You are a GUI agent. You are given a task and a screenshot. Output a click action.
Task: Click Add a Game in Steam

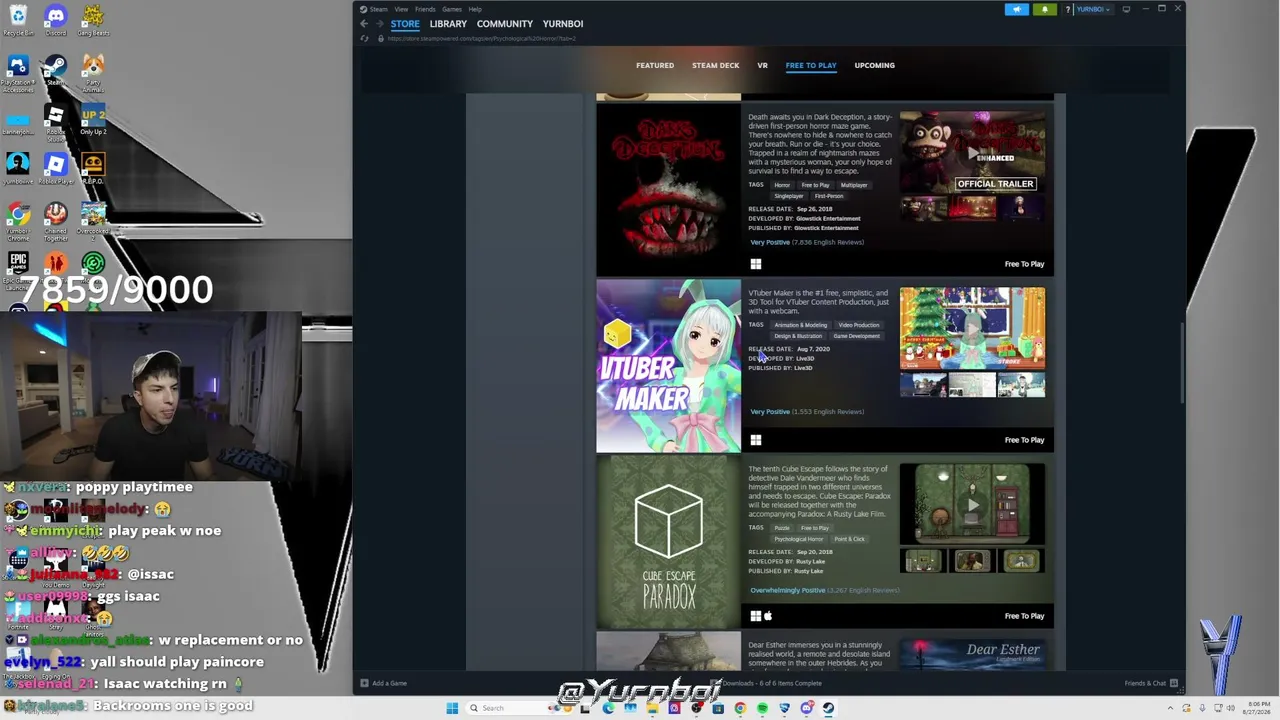click(384, 683)
